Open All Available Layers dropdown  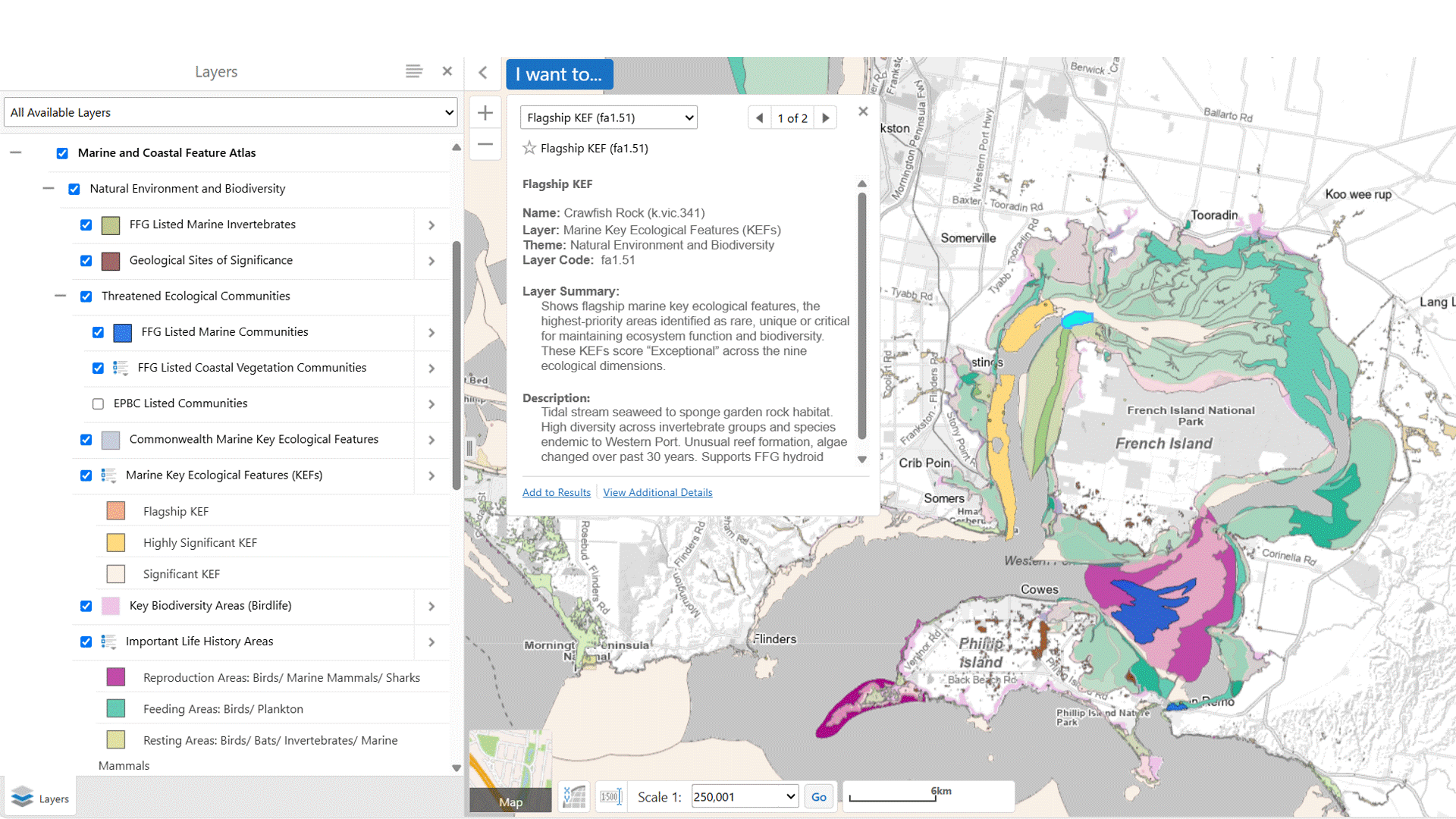click(x=231, y=112)
